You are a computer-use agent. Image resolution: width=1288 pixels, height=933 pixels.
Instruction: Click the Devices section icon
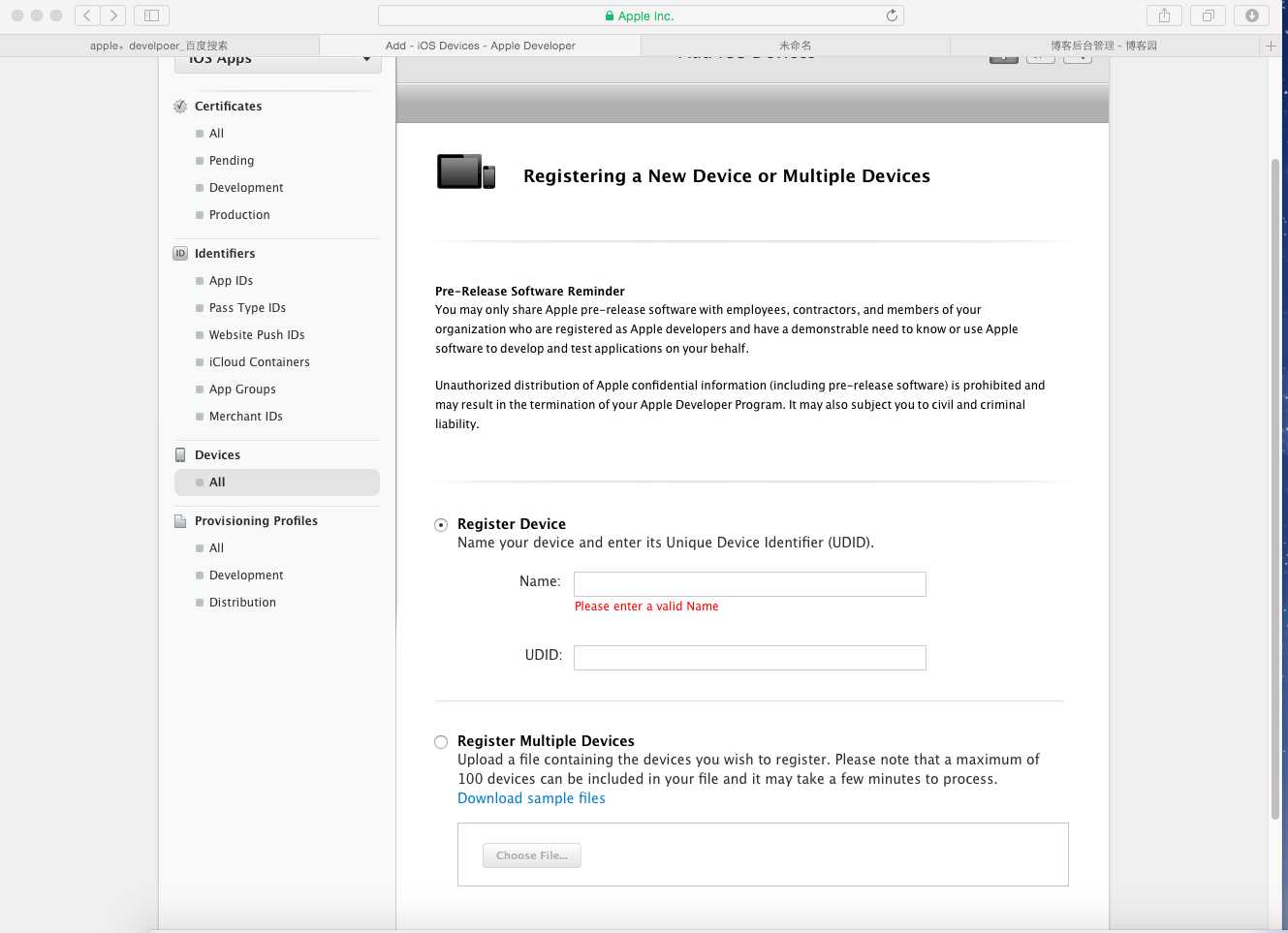coord(180,455)
